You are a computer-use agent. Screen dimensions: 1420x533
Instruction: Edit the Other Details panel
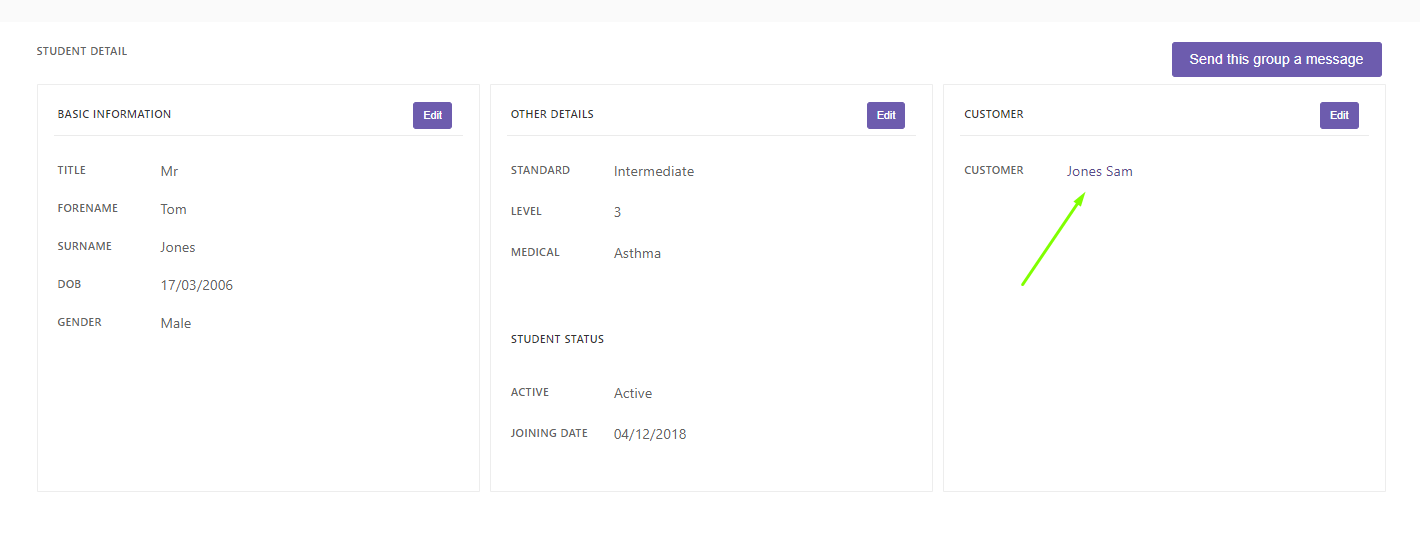(886, 115)
